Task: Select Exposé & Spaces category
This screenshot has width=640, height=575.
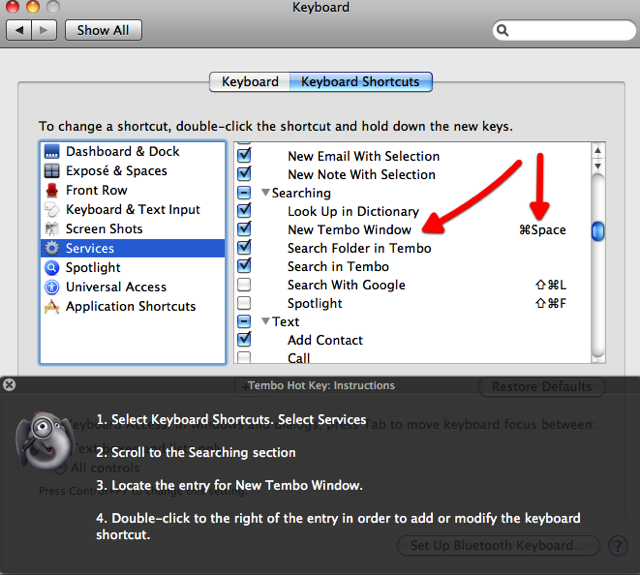Action: pyautogui.click(x=133, y=171)
